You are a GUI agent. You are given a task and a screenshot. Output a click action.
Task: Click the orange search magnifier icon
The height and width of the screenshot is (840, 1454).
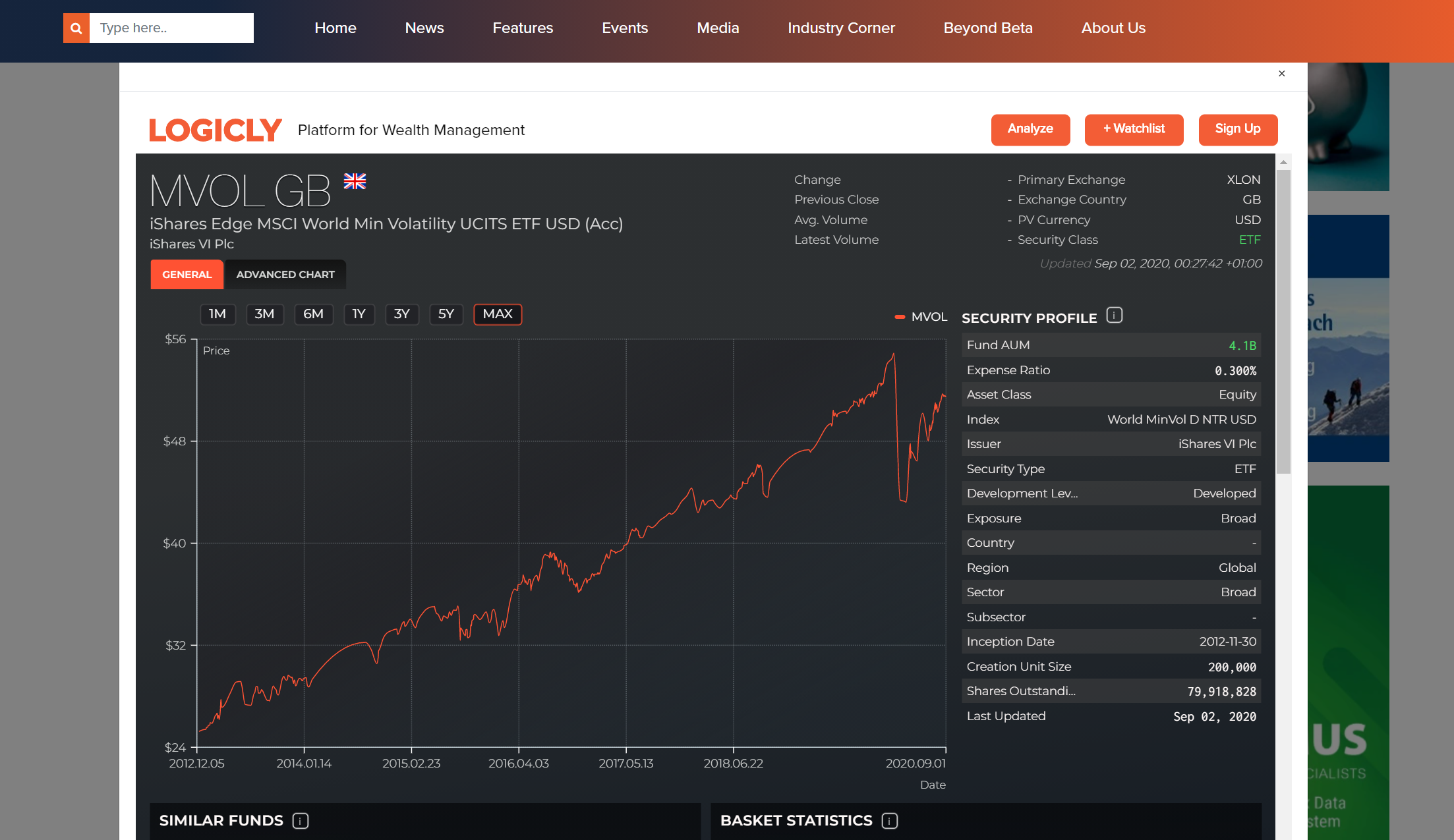[x=76, y=28]
